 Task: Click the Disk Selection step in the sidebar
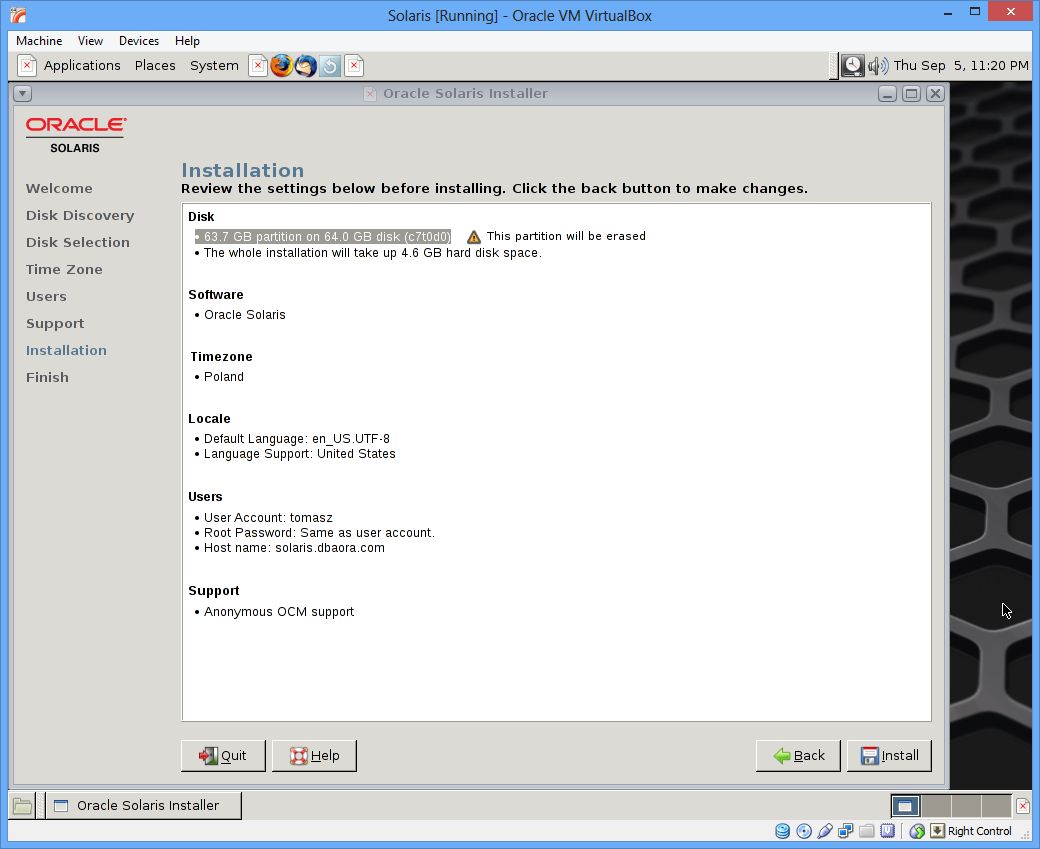tap(78, 243)
